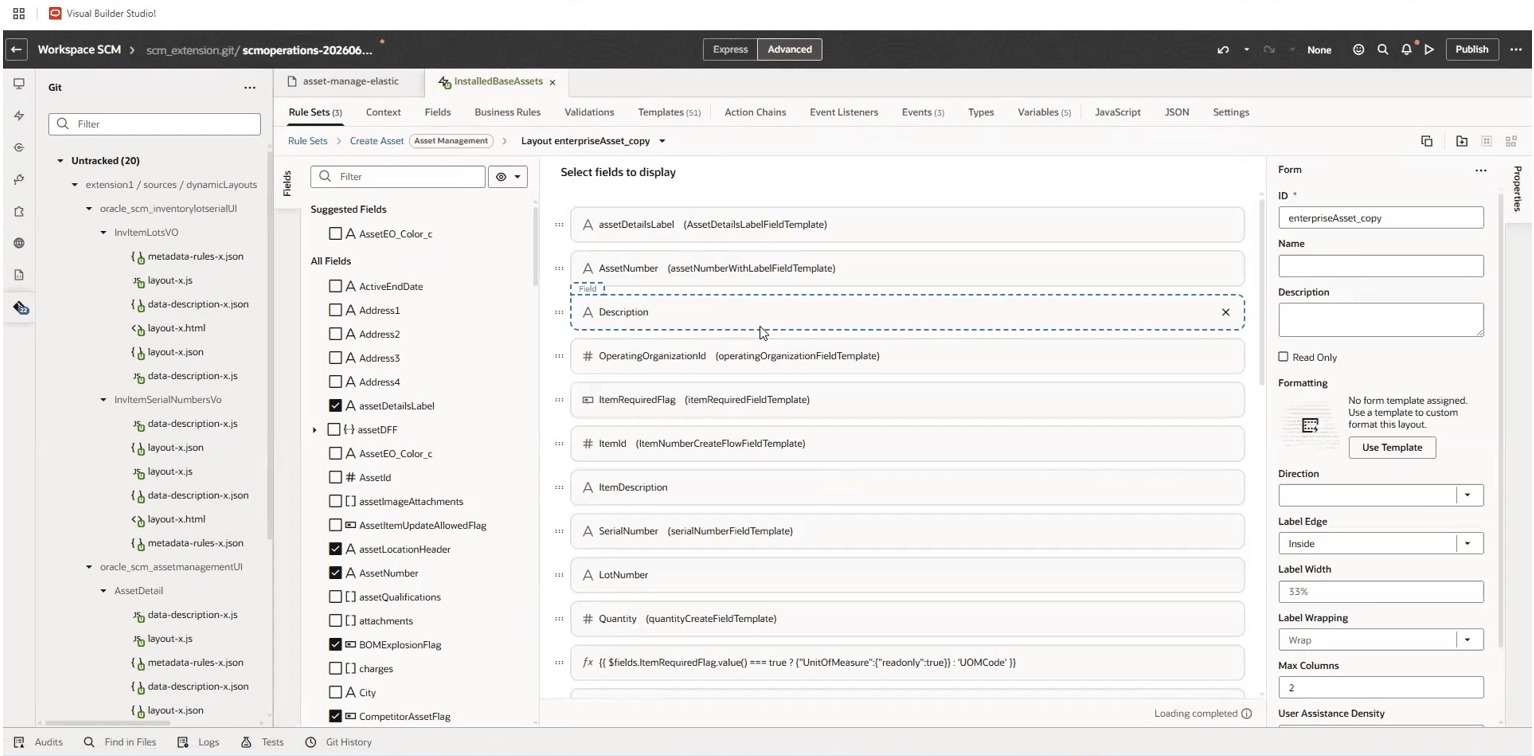Click the folder-with-plus icon above the Form panel
This screenshot has width=1534, height=756.
(1462, 141)
